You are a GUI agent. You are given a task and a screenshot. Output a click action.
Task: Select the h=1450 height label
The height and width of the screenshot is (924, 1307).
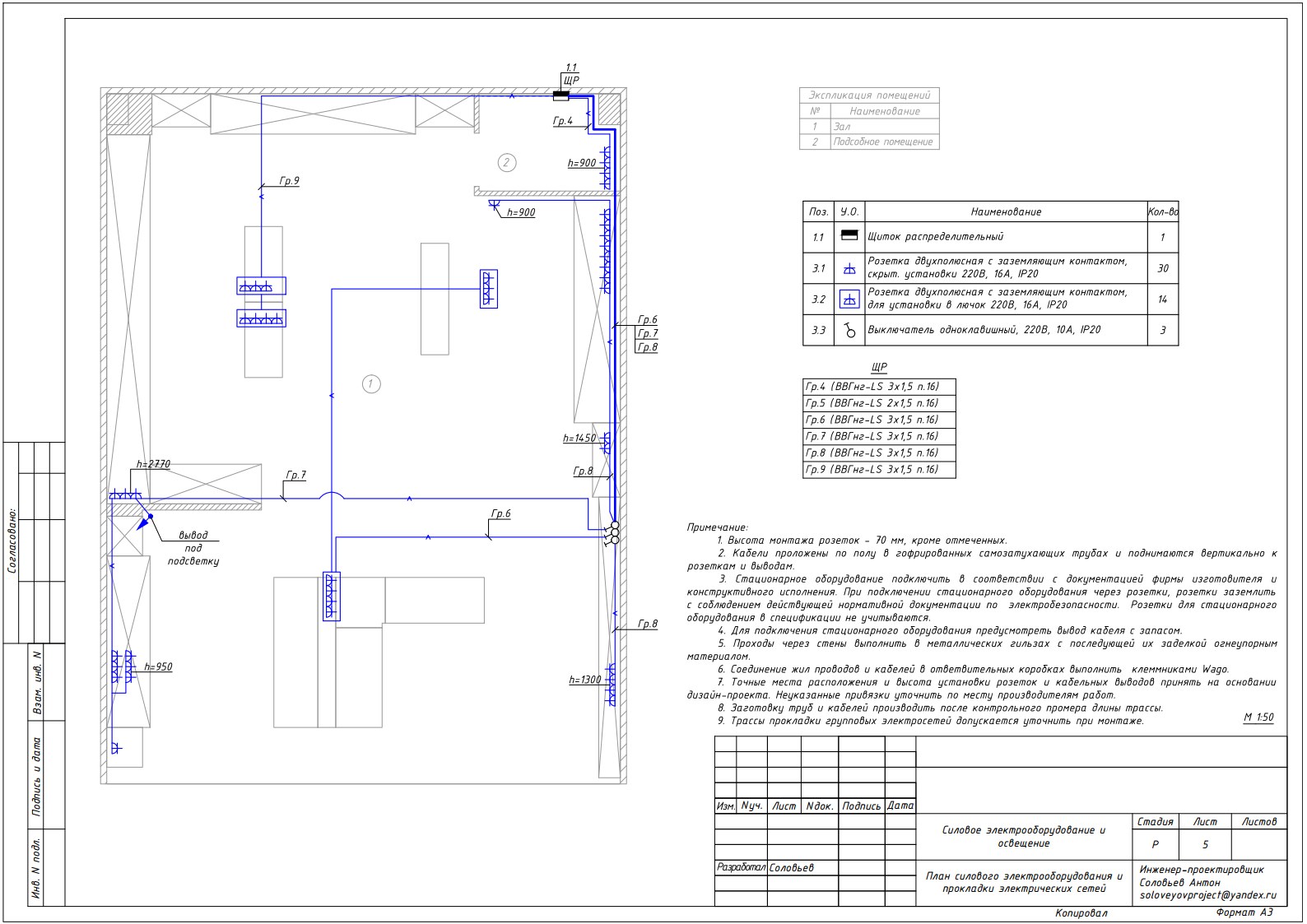579,439
